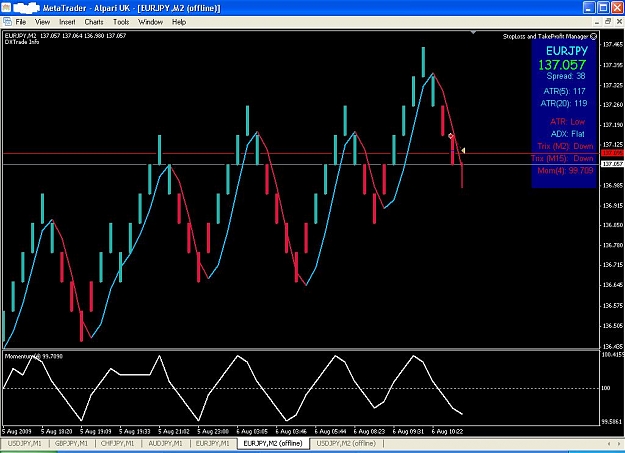The image size is (625, 453).
Task: Click the 'Mom(4): 99.709' readout
Action: coord(565,171)
